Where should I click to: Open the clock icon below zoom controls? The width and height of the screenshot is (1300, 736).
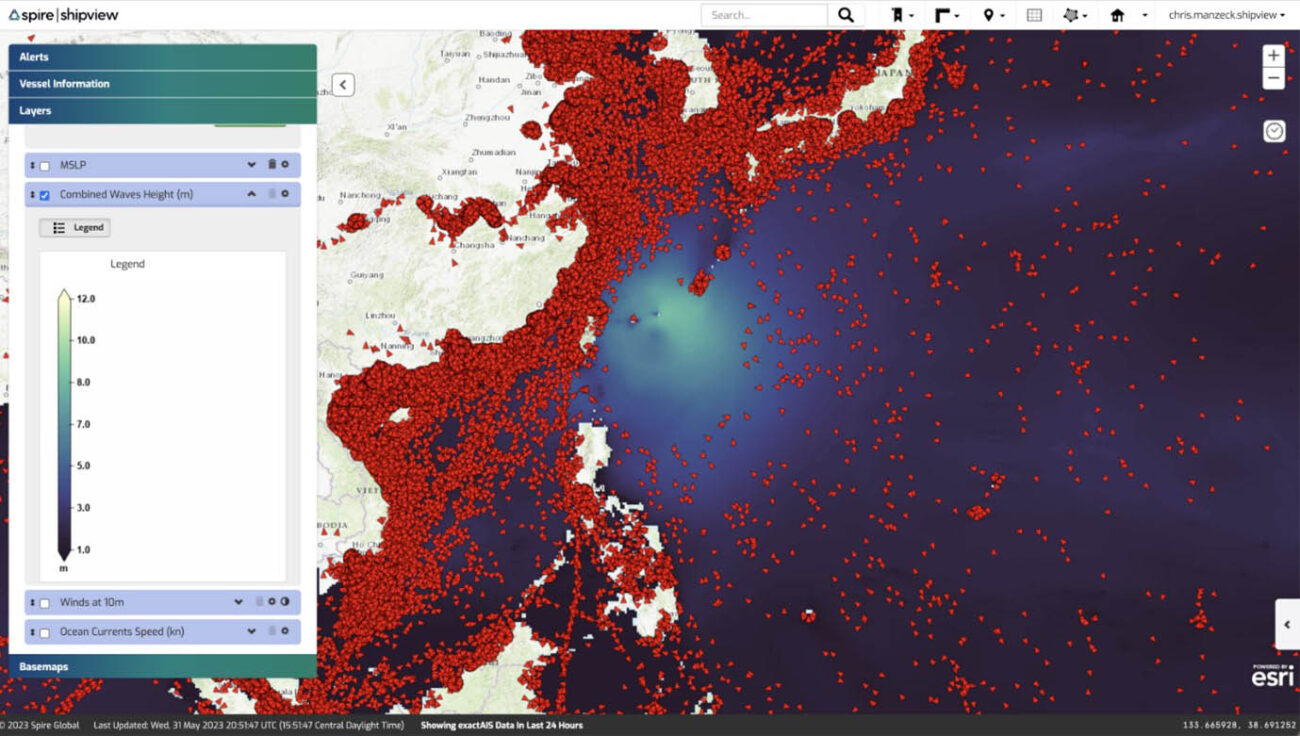[x=1274, y=130]
